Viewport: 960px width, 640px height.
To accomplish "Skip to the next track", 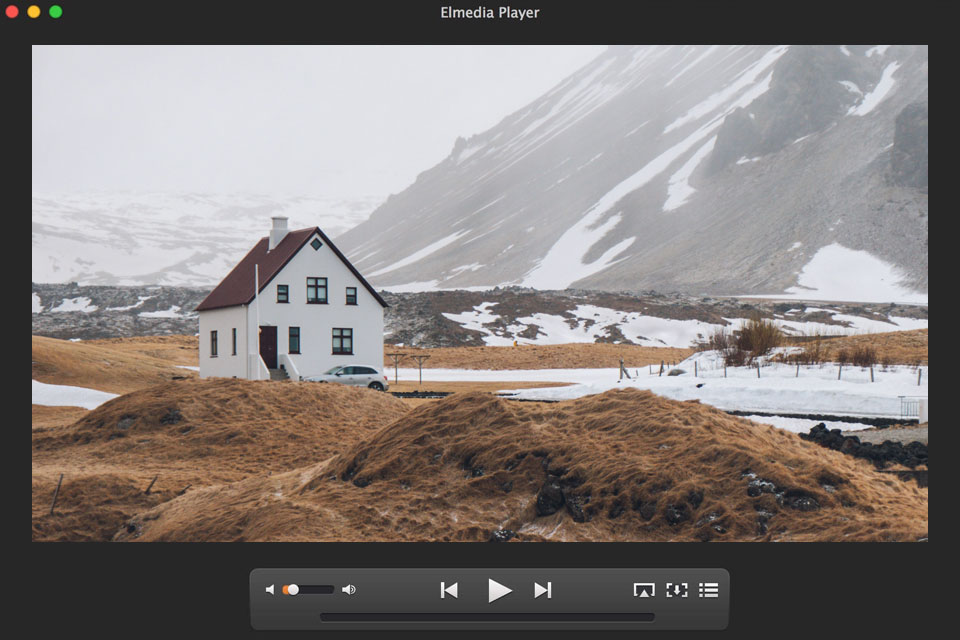I will [x=543, y=590].
